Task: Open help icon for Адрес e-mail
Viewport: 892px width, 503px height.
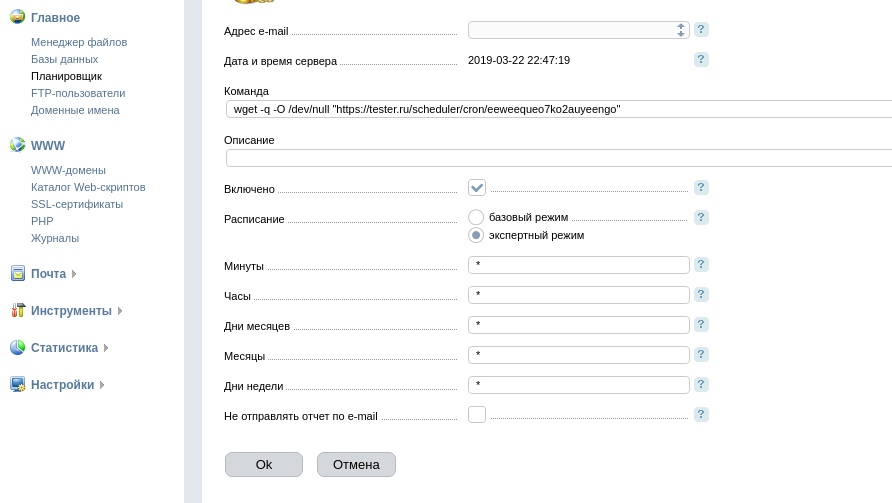Action: point(701,30)
